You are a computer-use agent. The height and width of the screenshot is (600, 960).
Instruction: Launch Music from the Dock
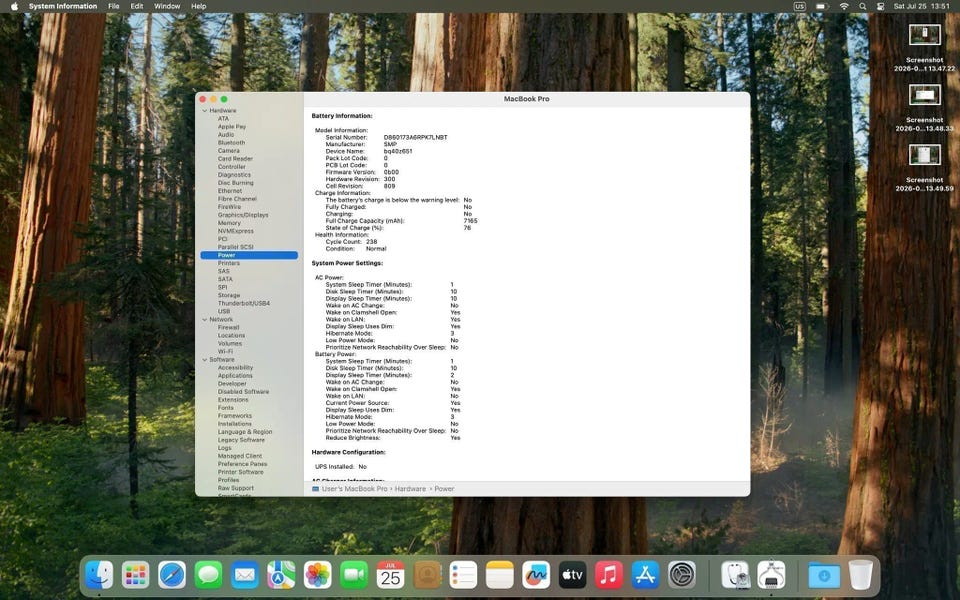click(609, 576)
